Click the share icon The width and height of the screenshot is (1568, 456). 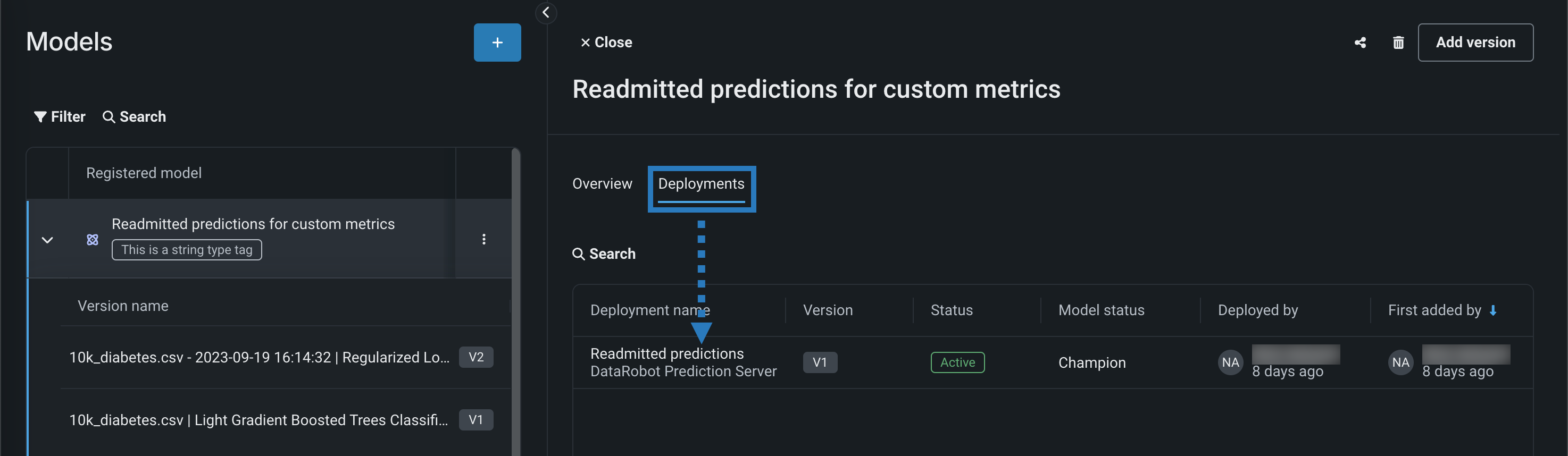pos(1360,43)
